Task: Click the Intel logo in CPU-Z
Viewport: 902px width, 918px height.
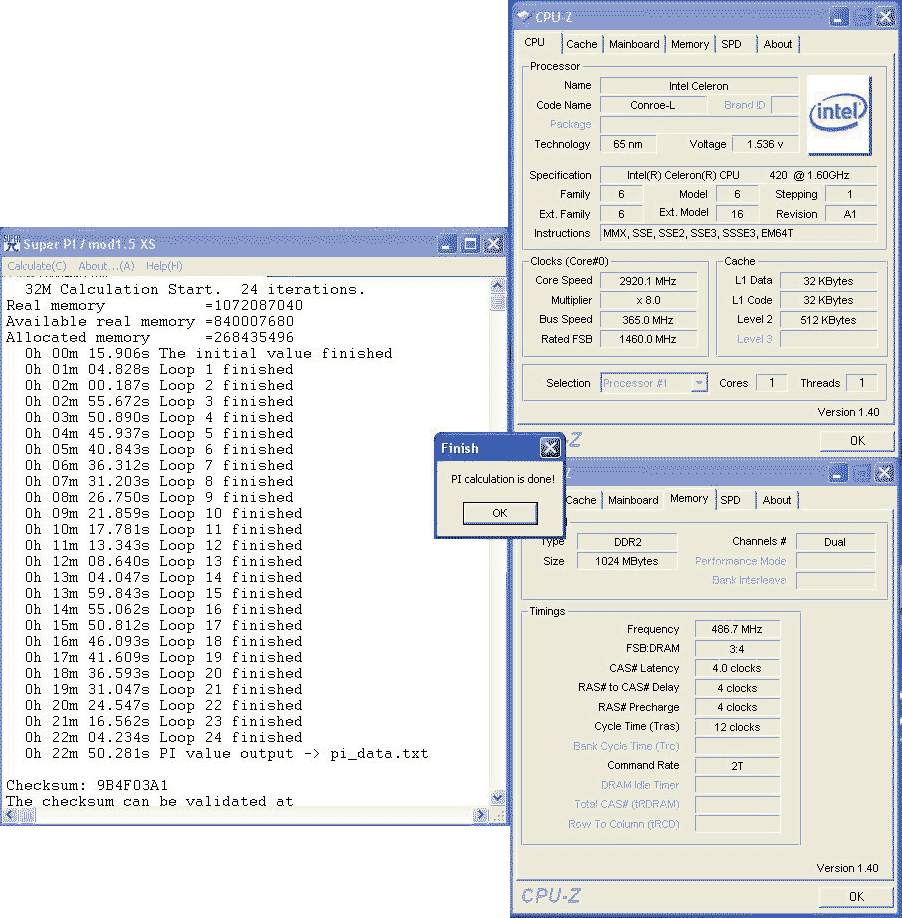Action: click(839, 115)
